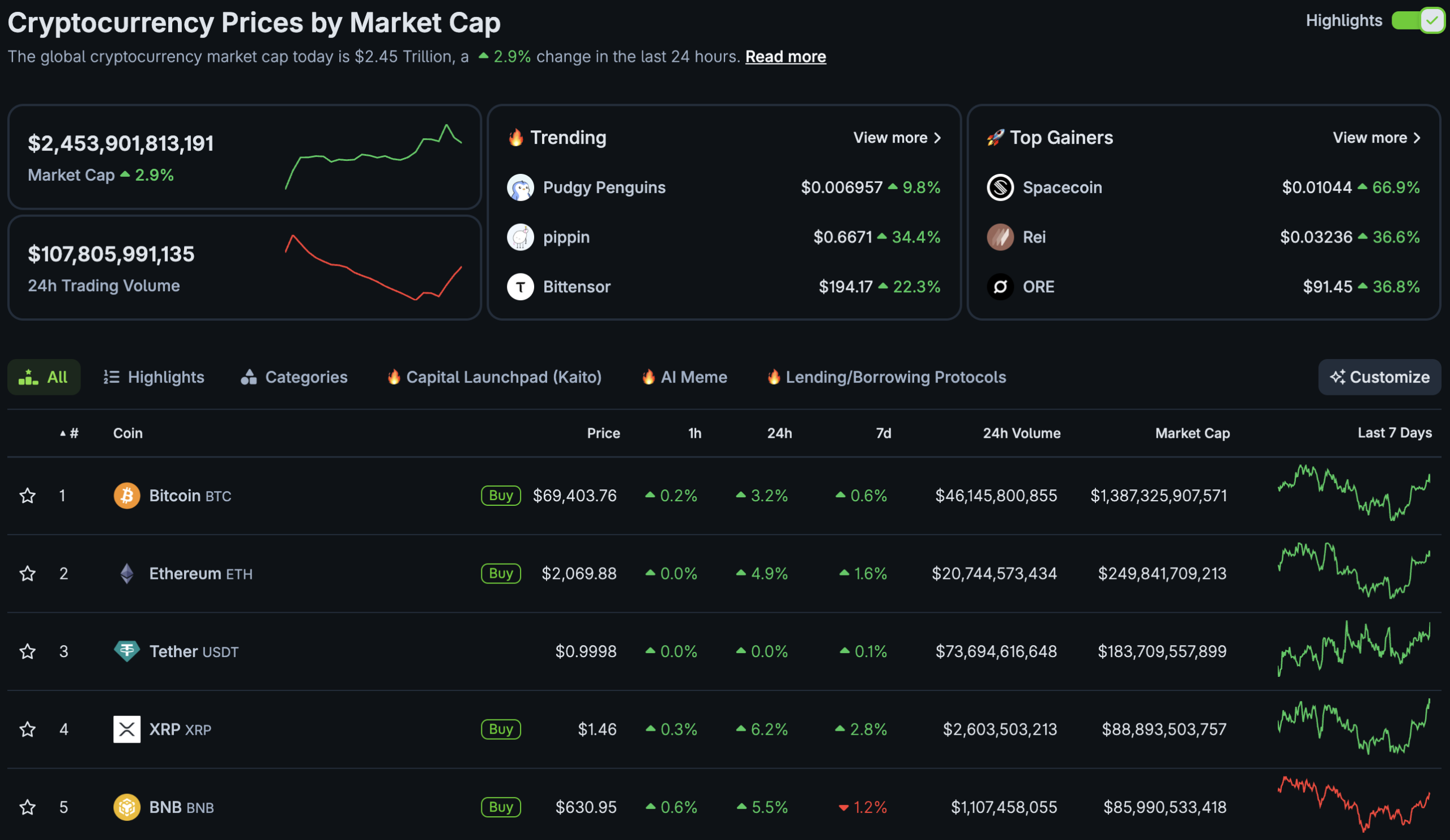The image size is (1450, 840).
Task: Click Bitcoin price $69,403.76
Action: point(574,496)
